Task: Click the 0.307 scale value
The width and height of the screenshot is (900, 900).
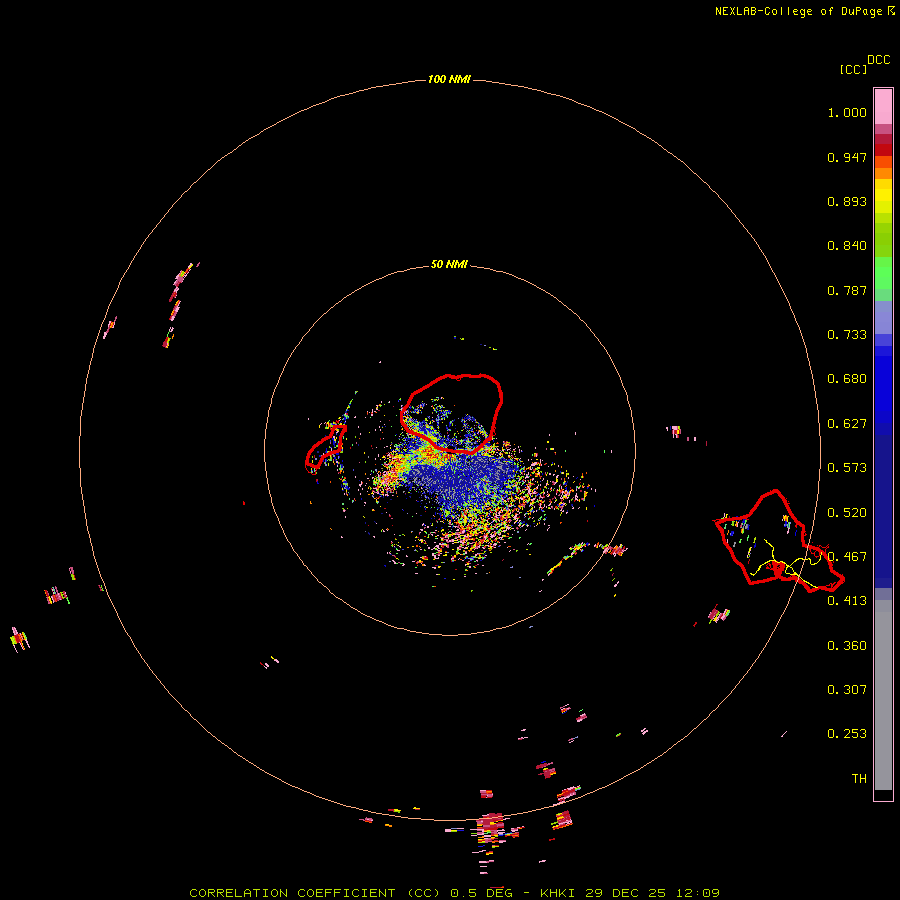Action: [x=847, y=690]
